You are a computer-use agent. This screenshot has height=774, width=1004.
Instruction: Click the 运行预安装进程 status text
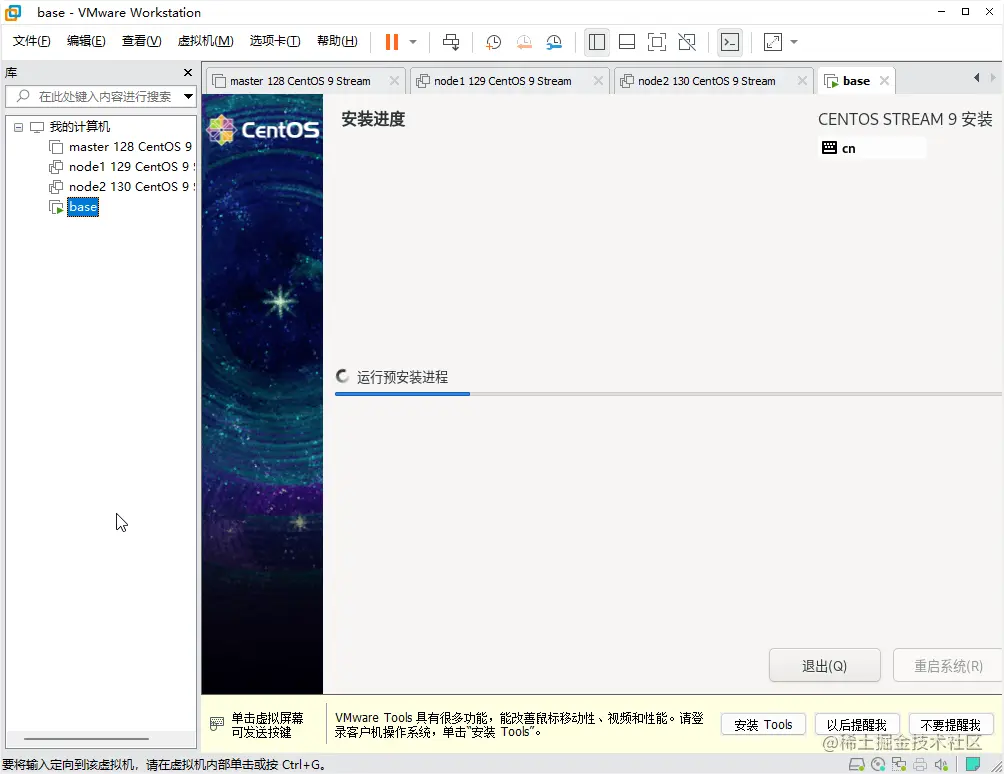click(x=402, y=377)
